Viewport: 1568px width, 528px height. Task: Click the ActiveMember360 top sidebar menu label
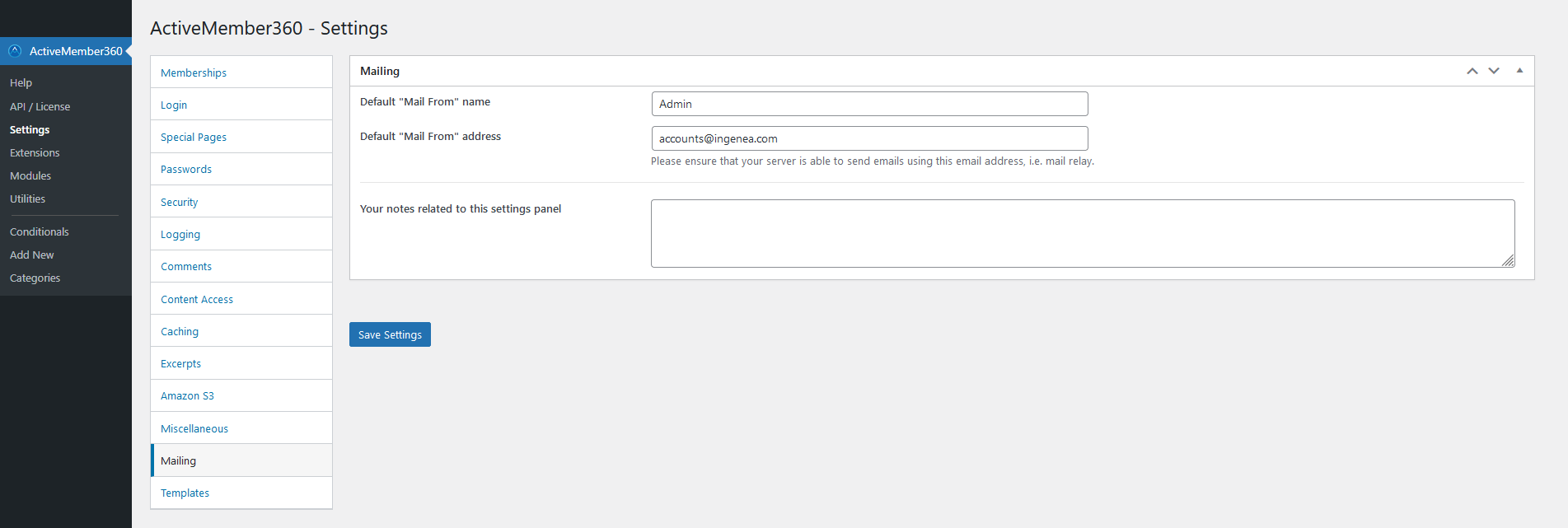[76, 51]
